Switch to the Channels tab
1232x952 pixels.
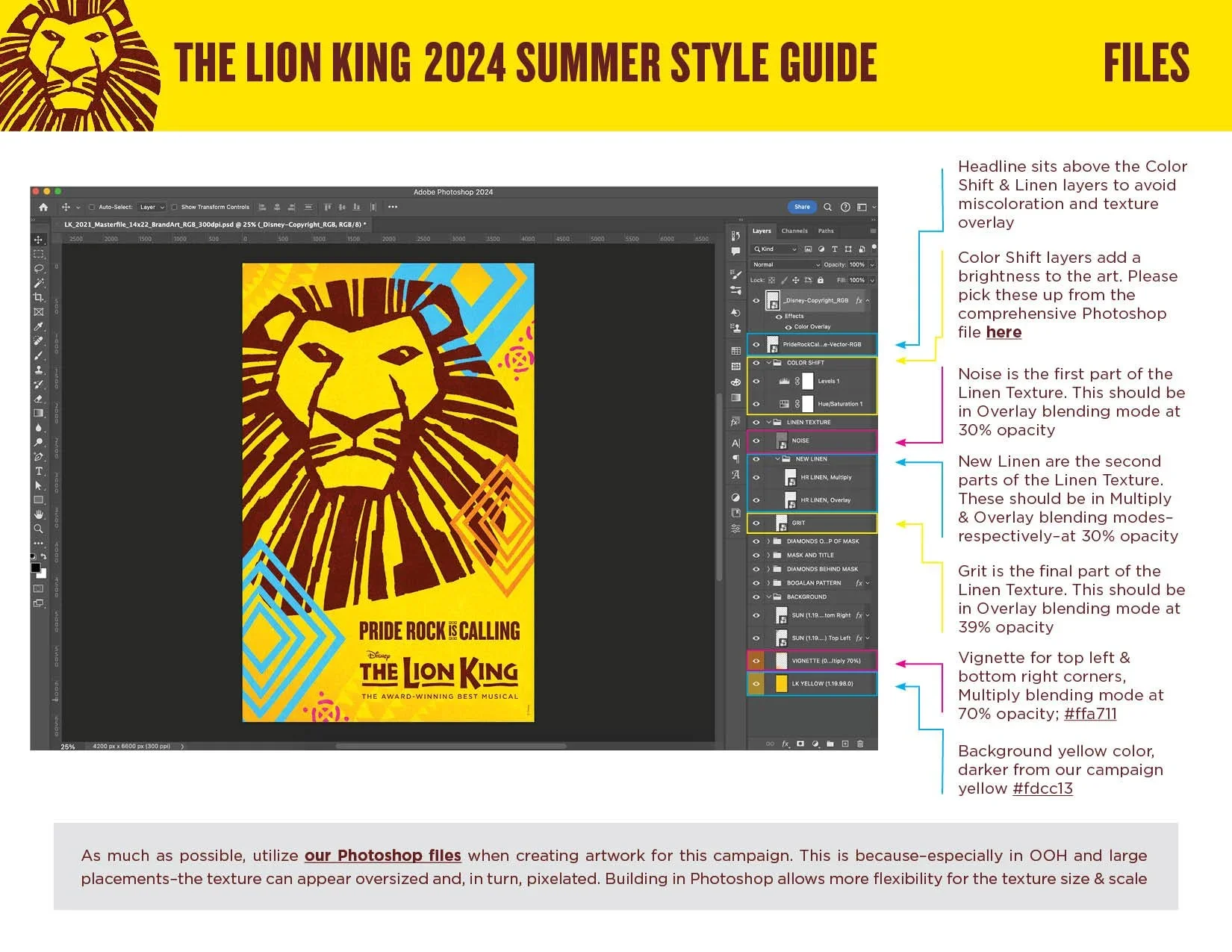[794, 231]
